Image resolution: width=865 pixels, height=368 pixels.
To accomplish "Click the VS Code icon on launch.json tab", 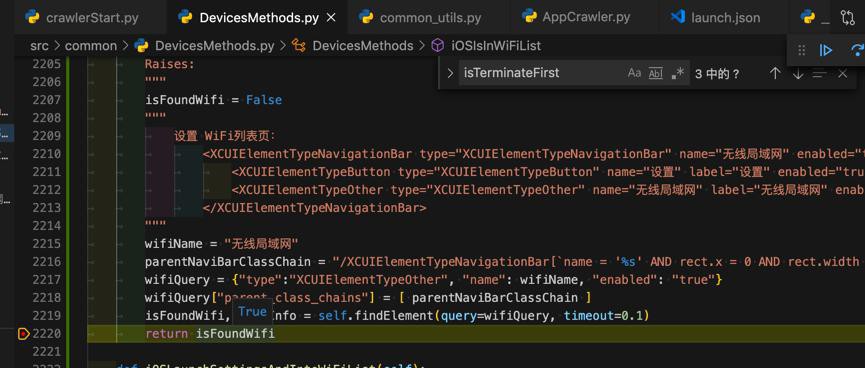I will pyautogui.click(x=677, y=17).
